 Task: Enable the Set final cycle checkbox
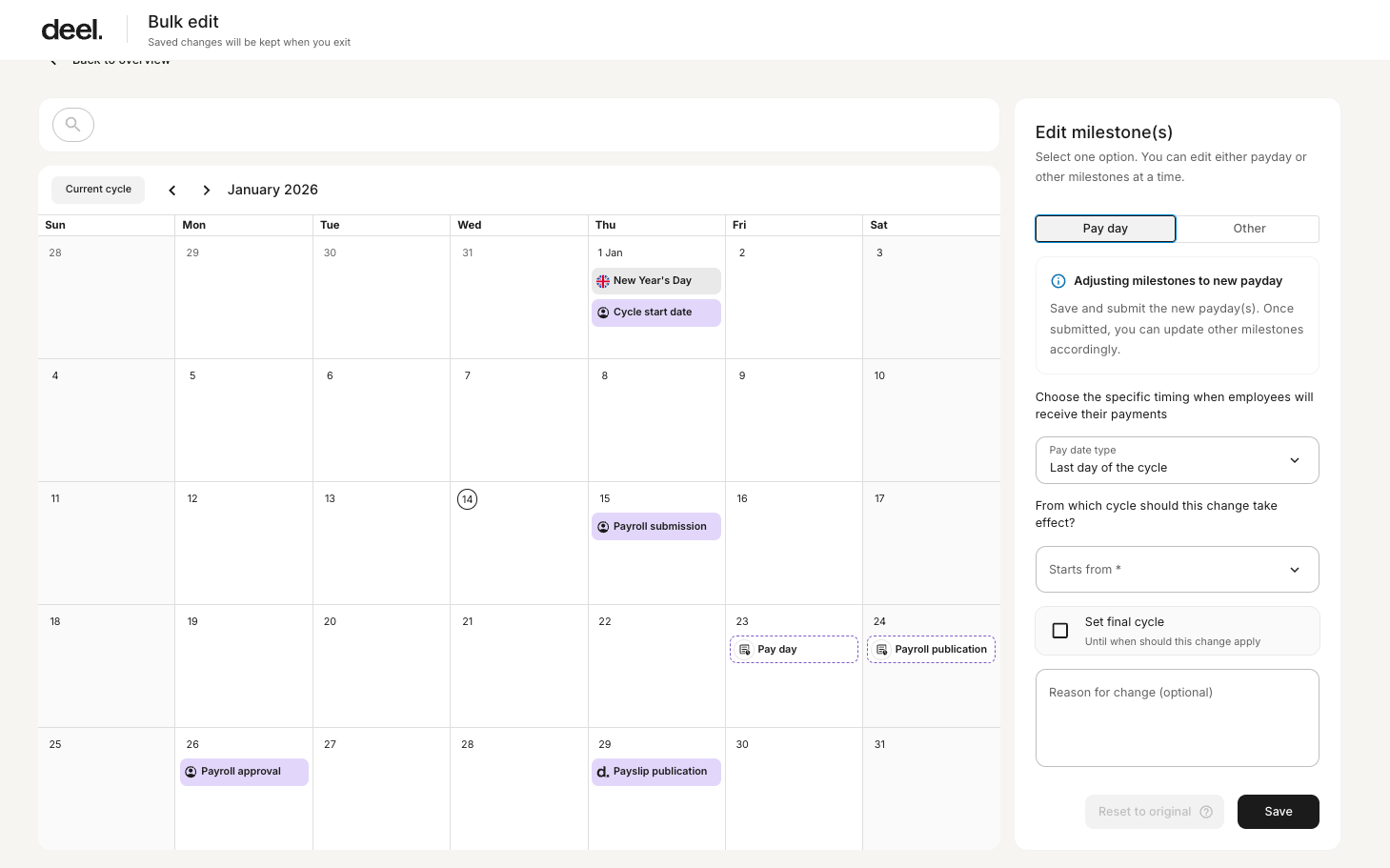coord(1059,630)
